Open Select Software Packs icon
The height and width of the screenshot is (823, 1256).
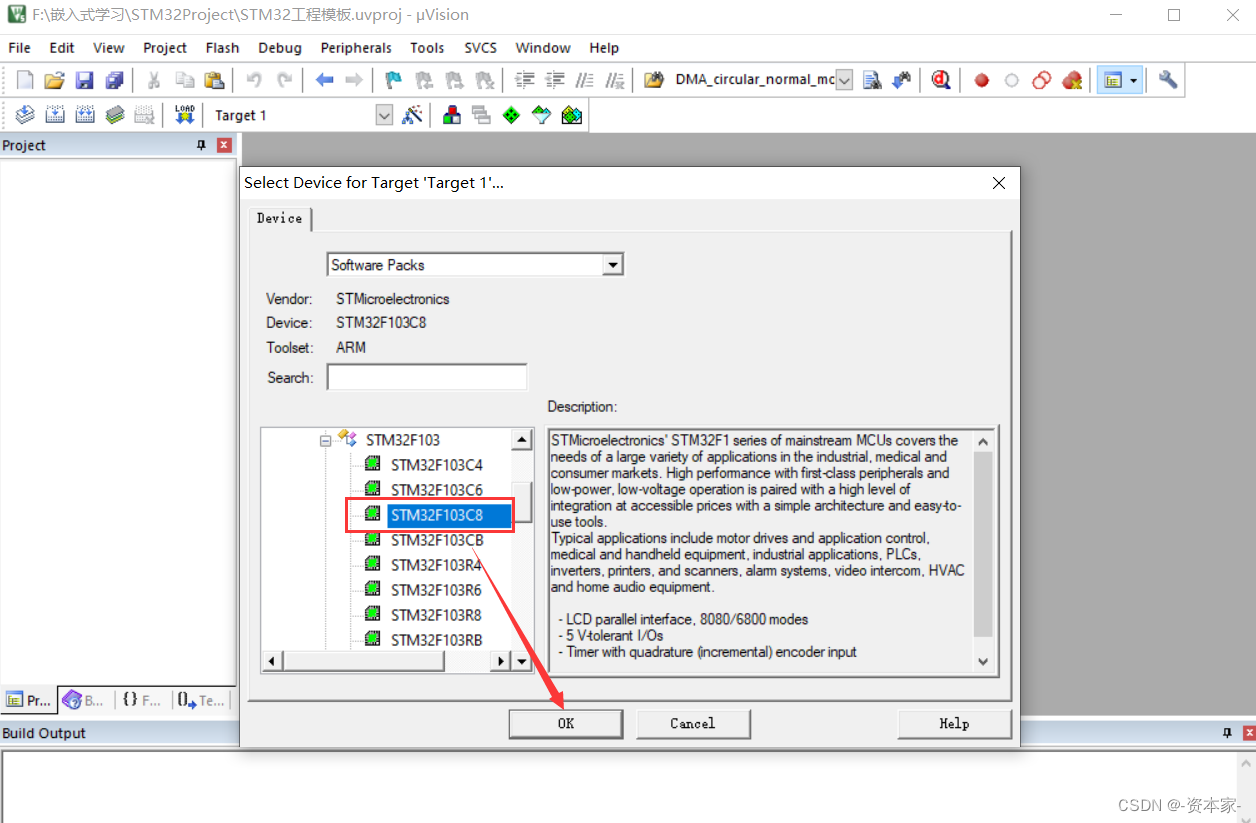pyautogui.click(x=541, y=115)
